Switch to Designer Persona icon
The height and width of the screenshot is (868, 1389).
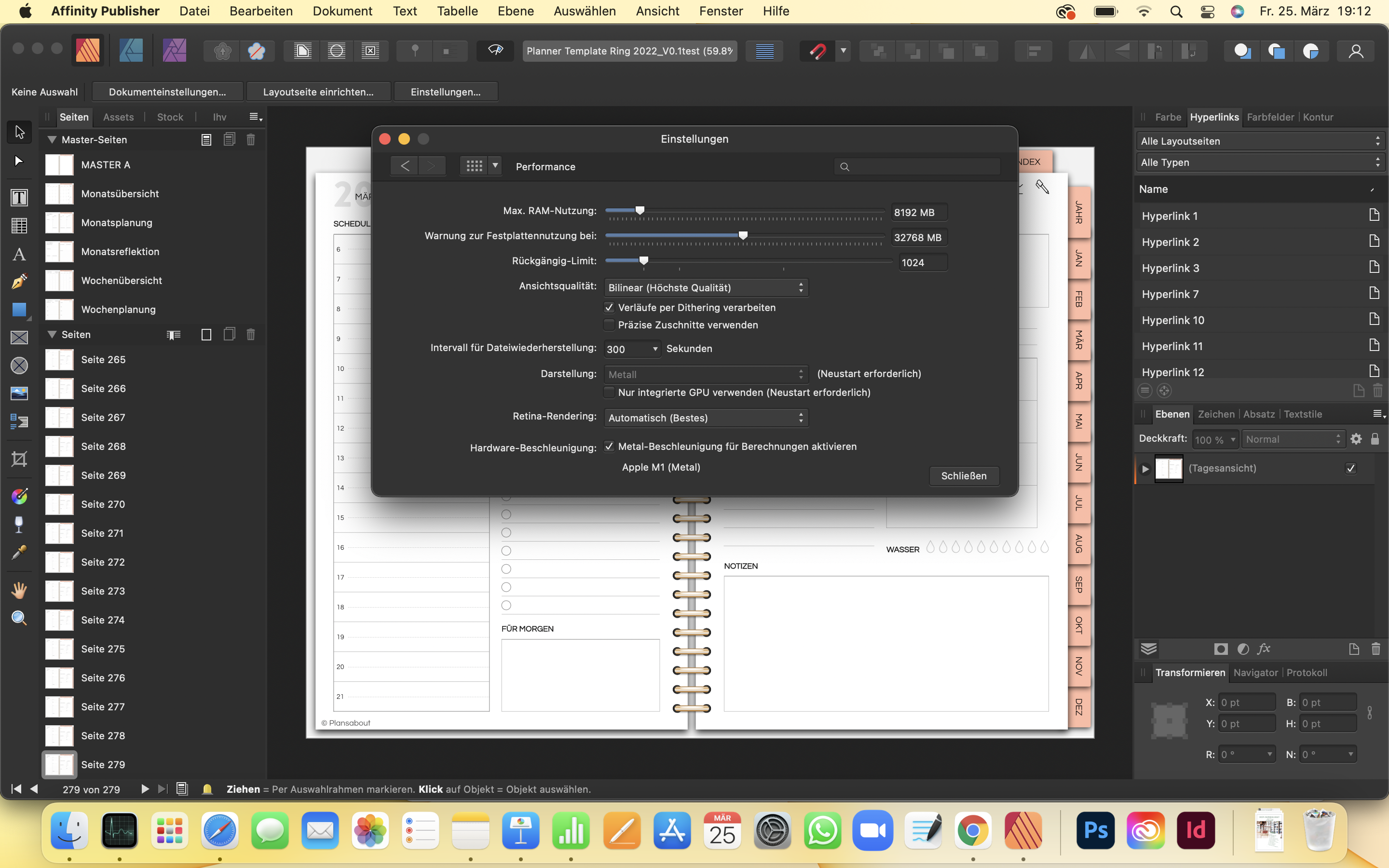(x=131, y=51)
